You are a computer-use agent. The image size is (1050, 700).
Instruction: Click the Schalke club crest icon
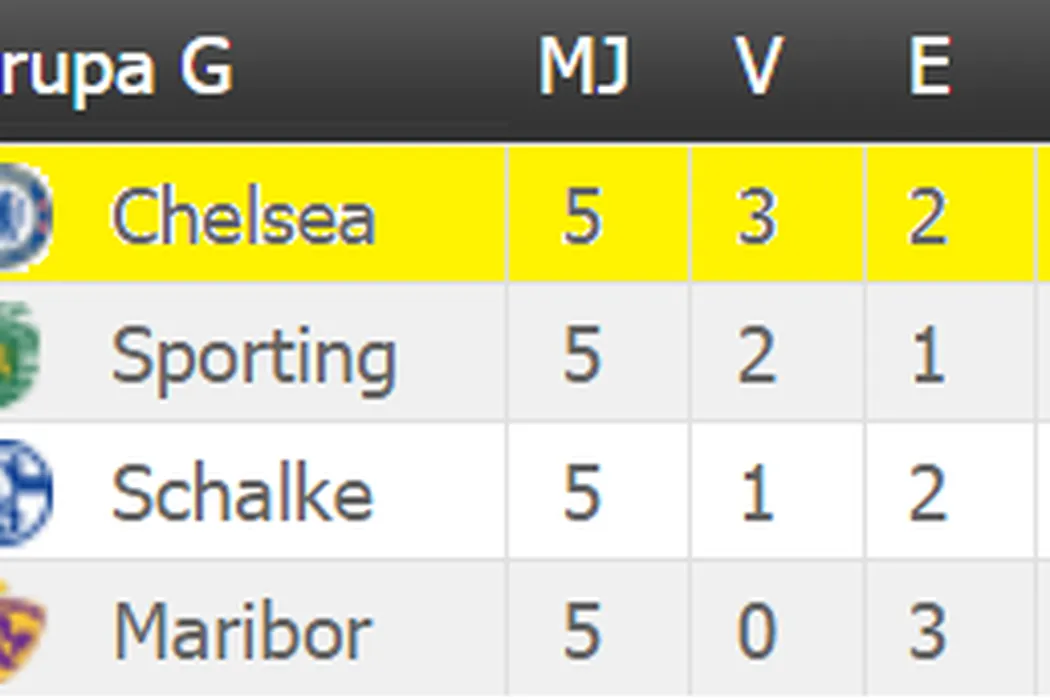[x=24, y=493]
